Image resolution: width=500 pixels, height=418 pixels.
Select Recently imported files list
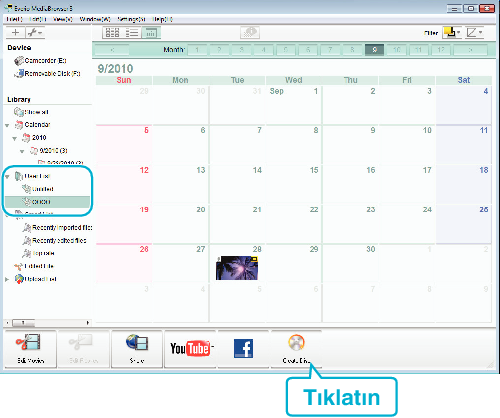click(57, 228)
